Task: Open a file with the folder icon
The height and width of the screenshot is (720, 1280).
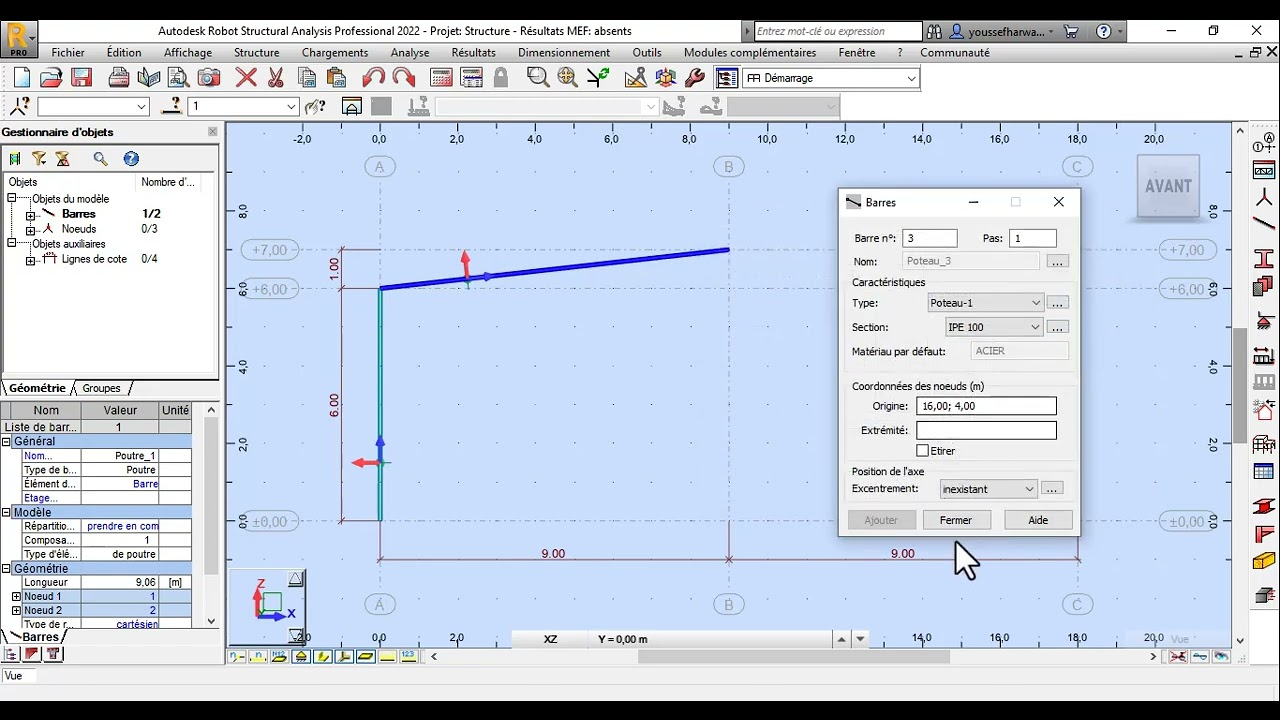Action: (x=51, y=78)
